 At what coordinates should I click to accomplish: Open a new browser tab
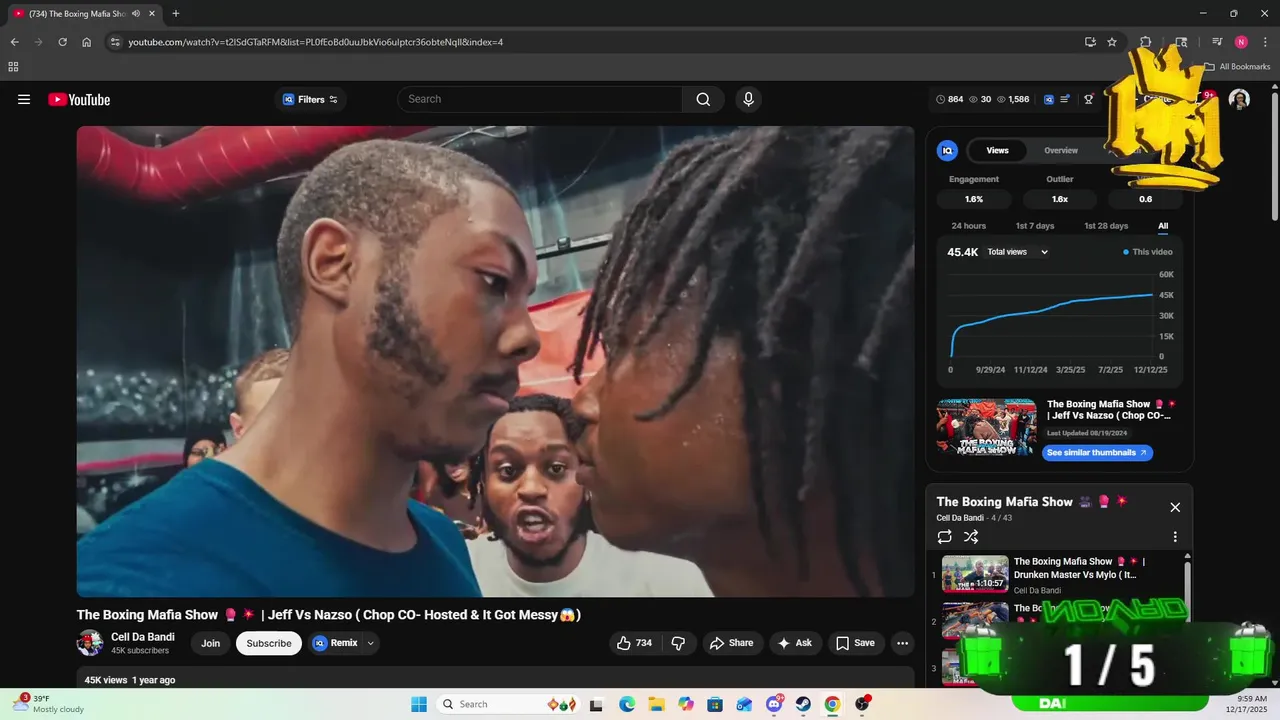click(x=176, y=13)
